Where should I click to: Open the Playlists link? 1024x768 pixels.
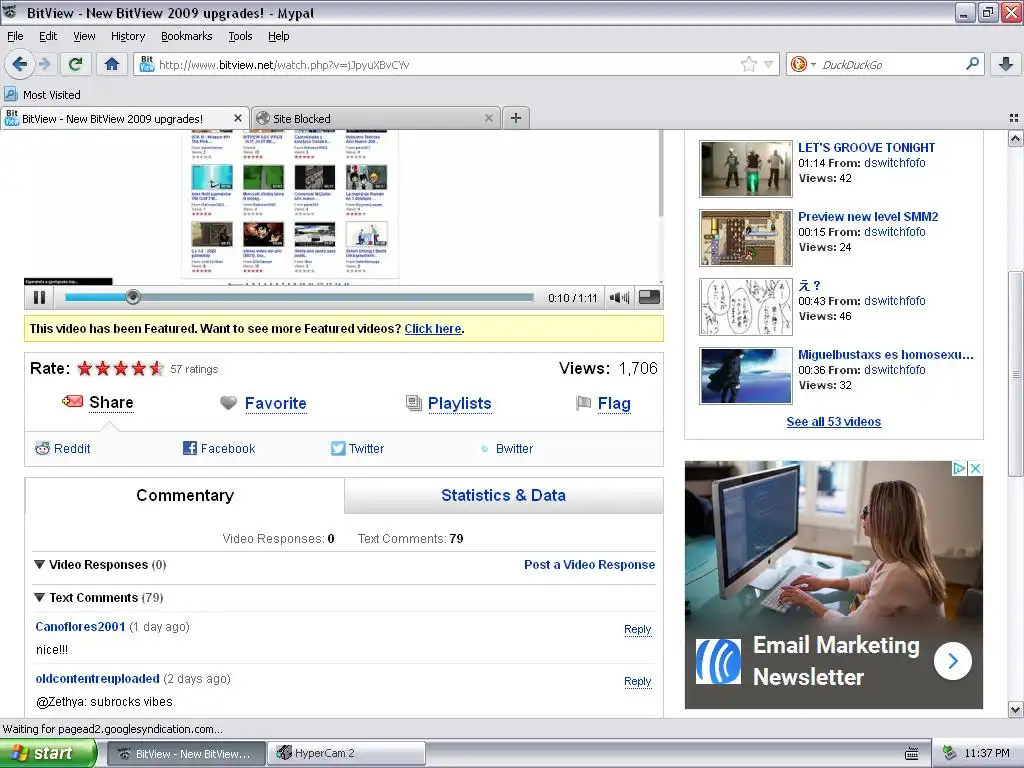coord(459,404)
